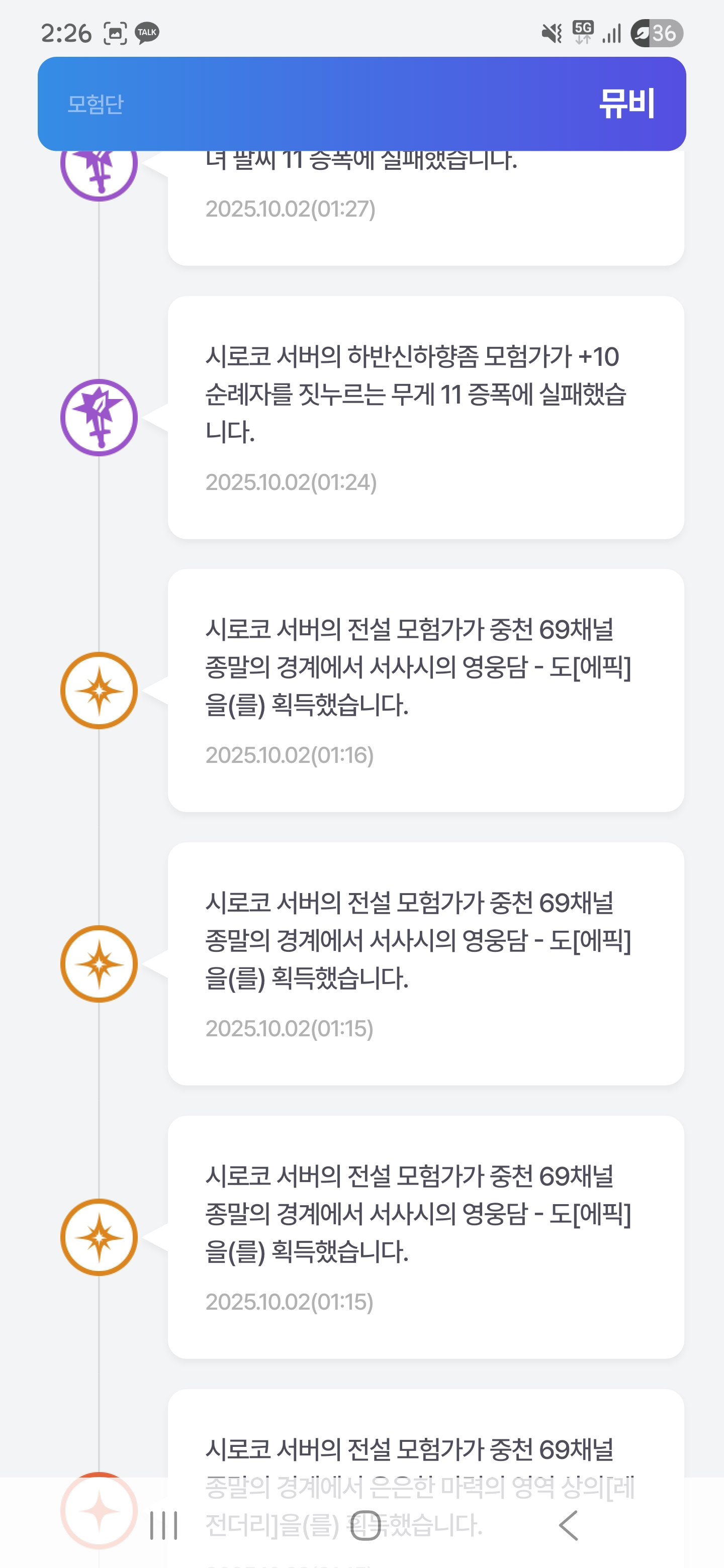Tap the orange epic star icon beside the 01:16 entry
This screenshot has width=724, height=1568.
[99, 690]
